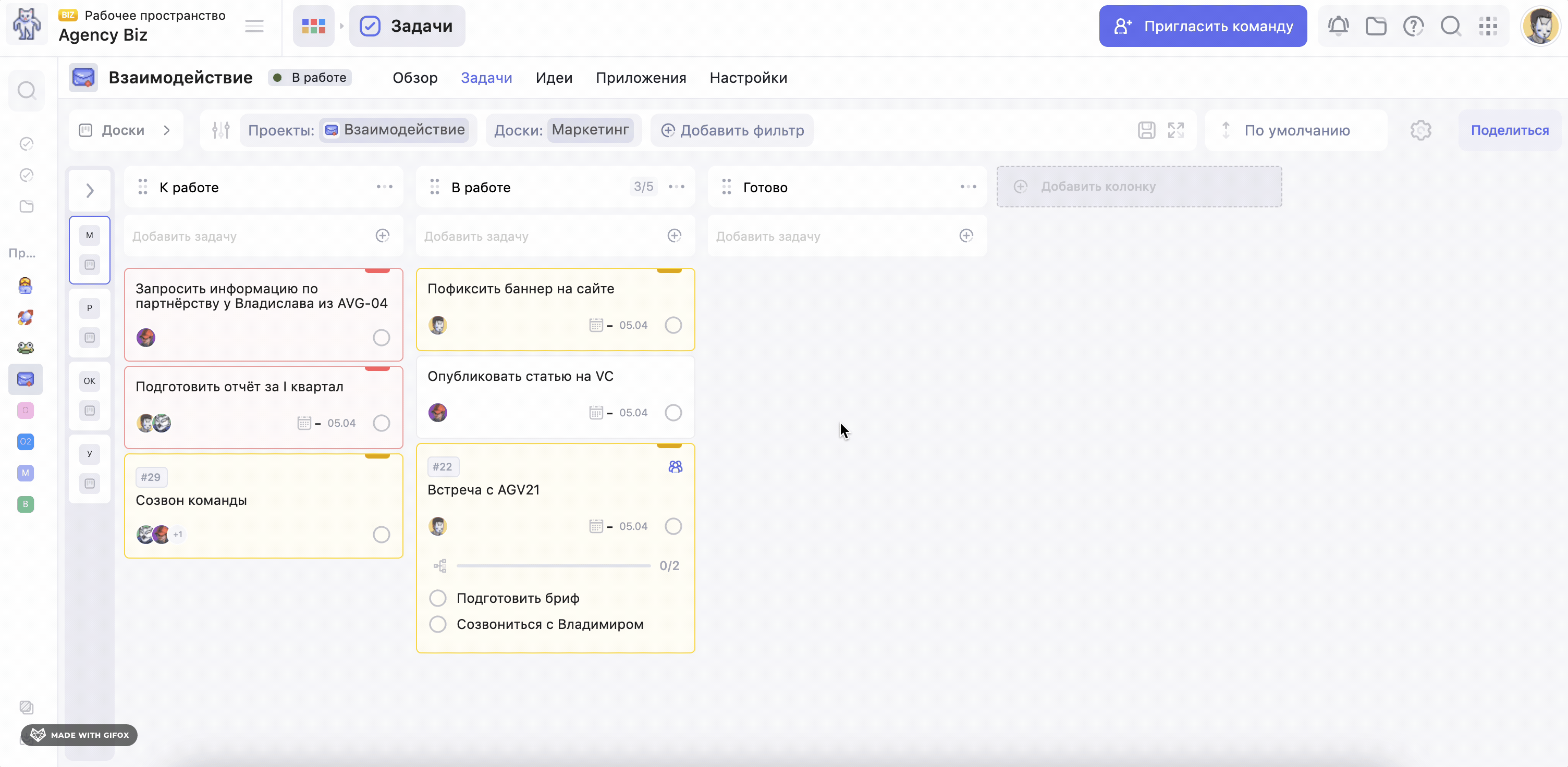Open the По умолчанию sorting dropdown
The image size is (1568, 767).
click(x=1296, y=130)
